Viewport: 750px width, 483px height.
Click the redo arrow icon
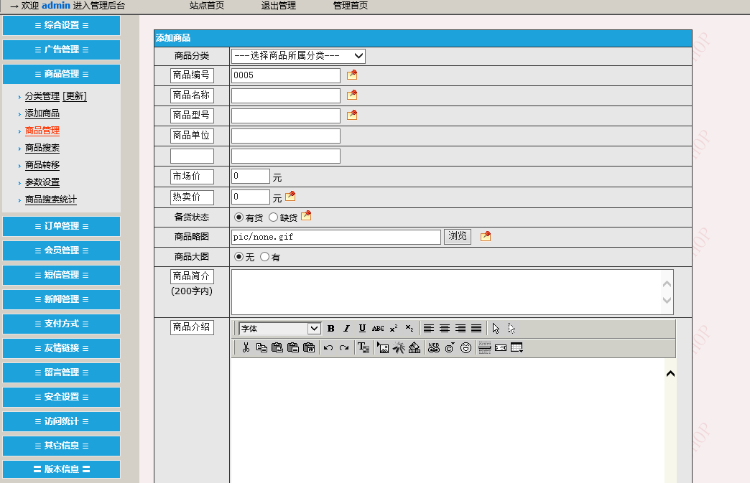344,348
